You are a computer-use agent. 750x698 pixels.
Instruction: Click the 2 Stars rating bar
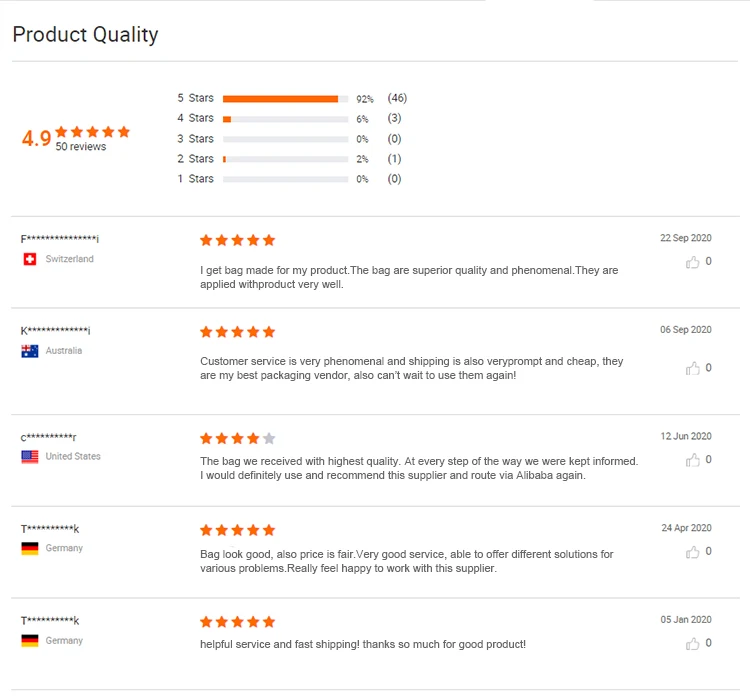pyautogui.click(x=285, y=159)
